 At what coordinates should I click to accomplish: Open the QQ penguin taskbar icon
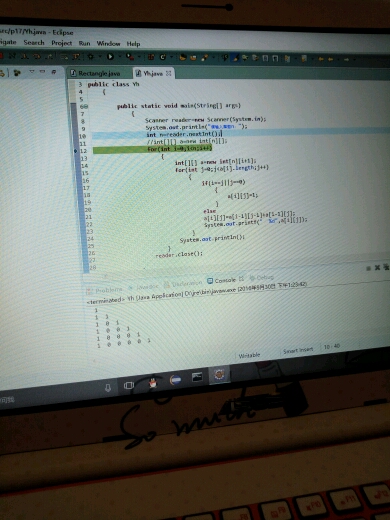(x=153, y=383)
